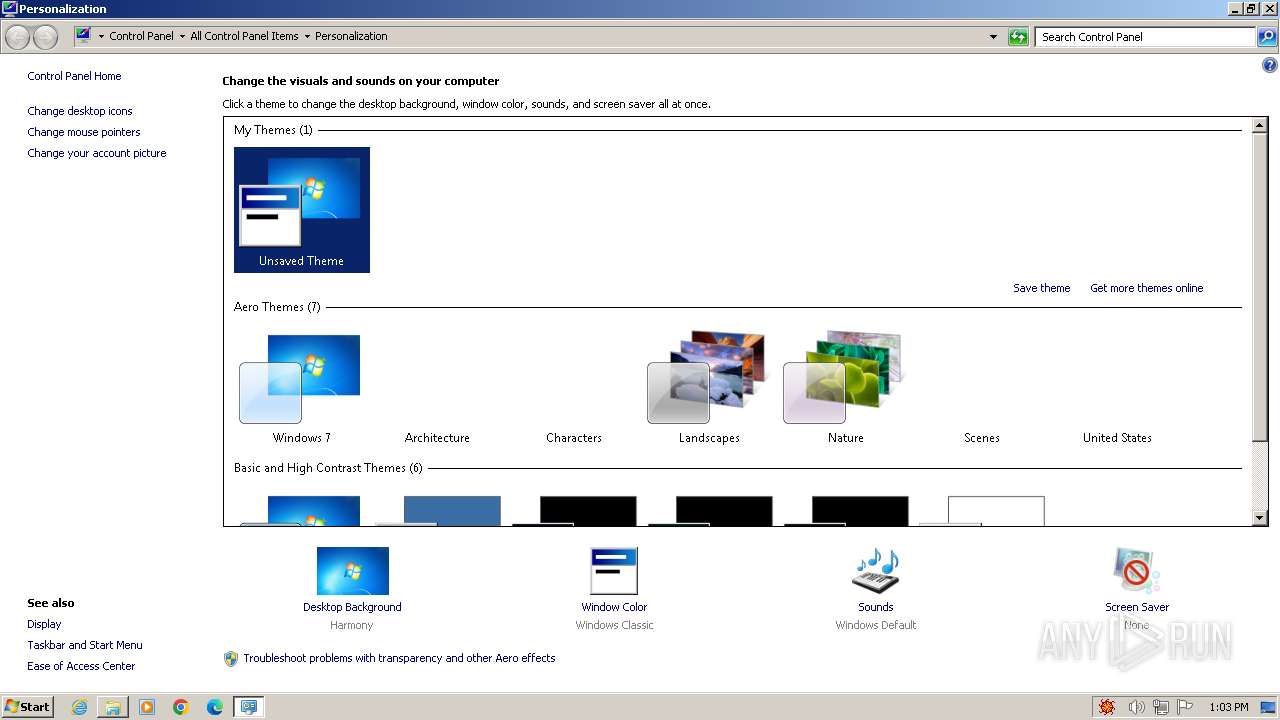Launch Windows Media Player from taskbar
Viewport: 1280px width, 720px height.
coord(147,707)
